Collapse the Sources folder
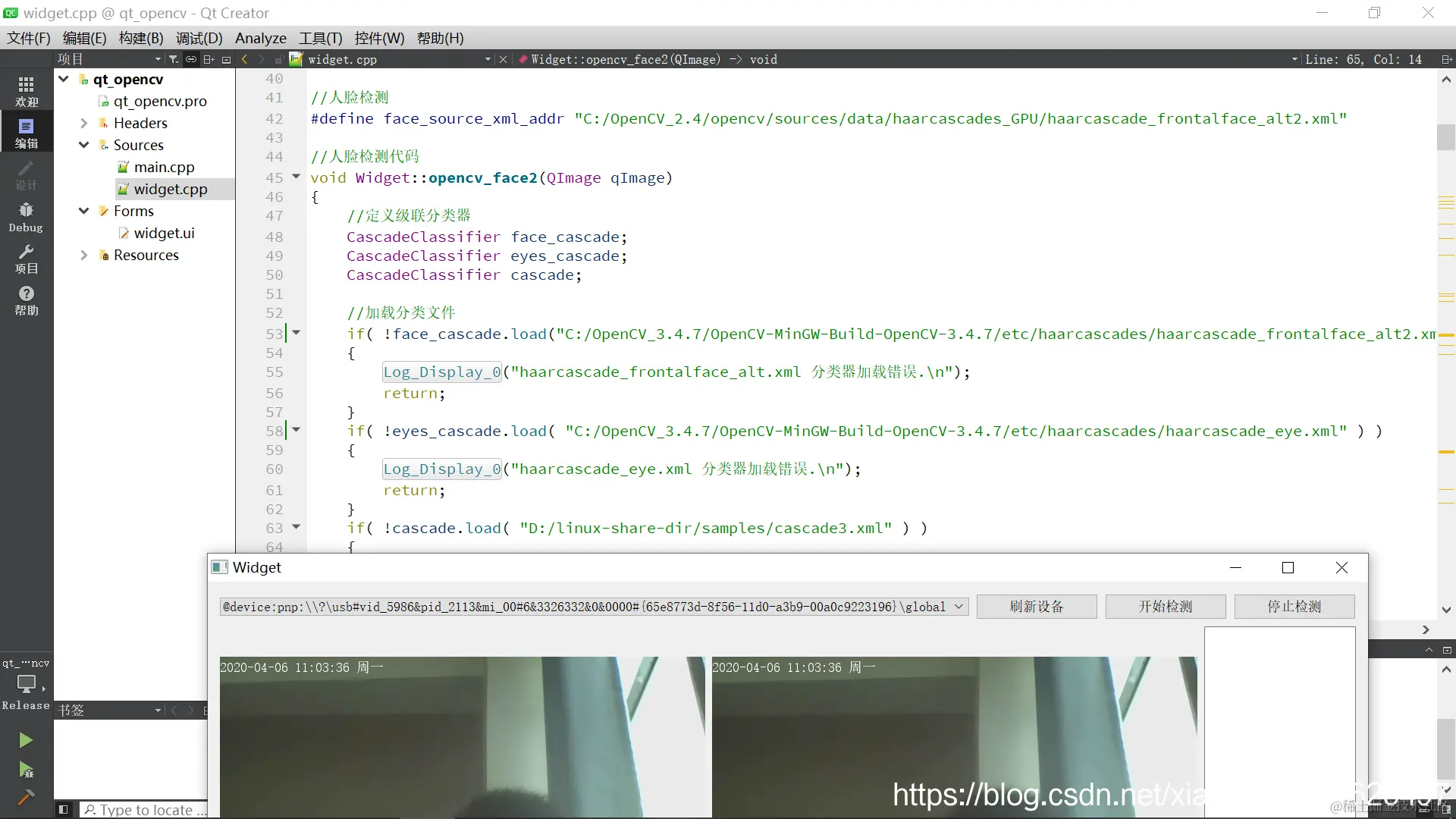The image size is (1456, 819). point(84,145)
